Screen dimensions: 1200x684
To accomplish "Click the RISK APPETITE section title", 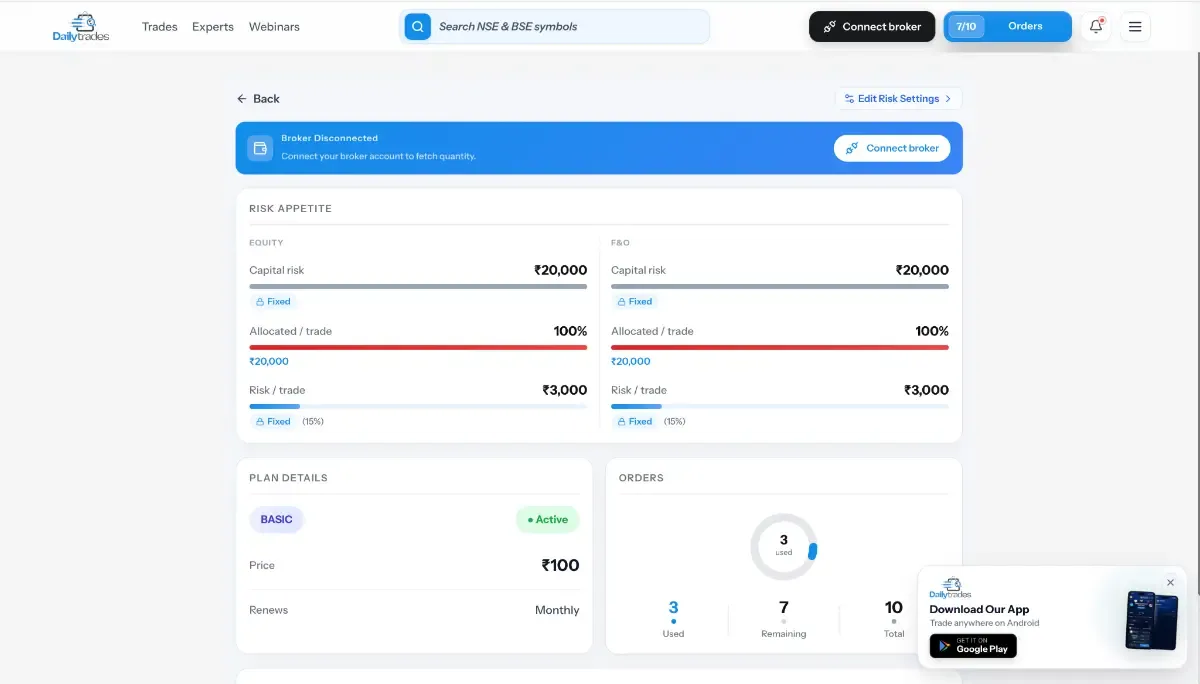I will coord(290,209).
